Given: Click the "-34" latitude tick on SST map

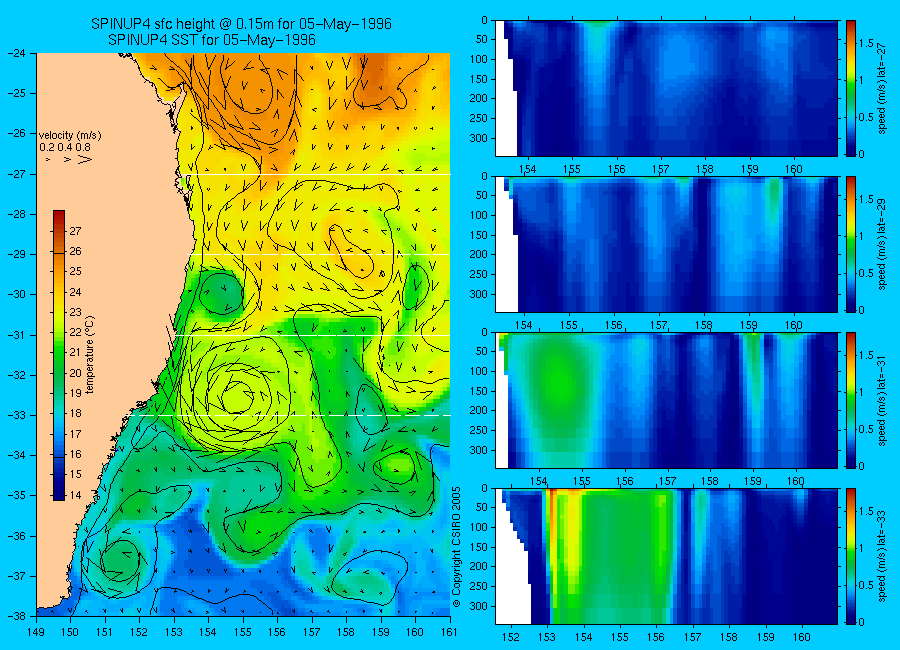Looking at the screenshot, I should tap(17, 455).
